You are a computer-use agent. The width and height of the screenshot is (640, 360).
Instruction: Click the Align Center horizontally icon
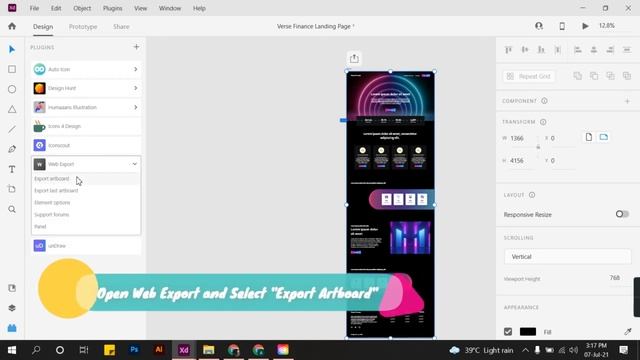click(594, 50)
